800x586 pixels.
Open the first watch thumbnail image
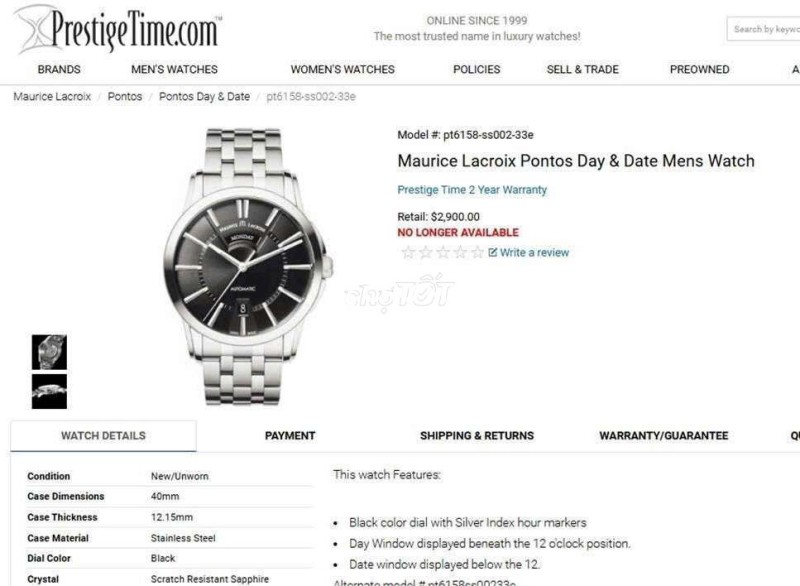(49, 352)
